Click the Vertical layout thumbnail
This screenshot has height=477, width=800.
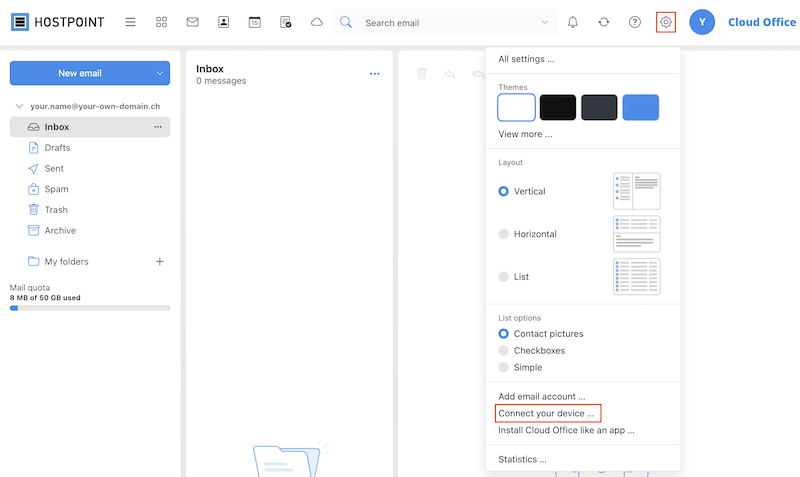(637, 191)
